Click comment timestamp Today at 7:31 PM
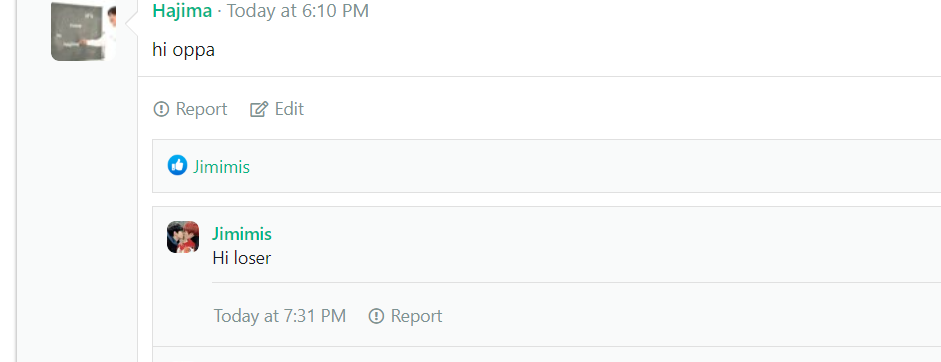This screenshot has height=362, width=941. (x=280, y=316)
